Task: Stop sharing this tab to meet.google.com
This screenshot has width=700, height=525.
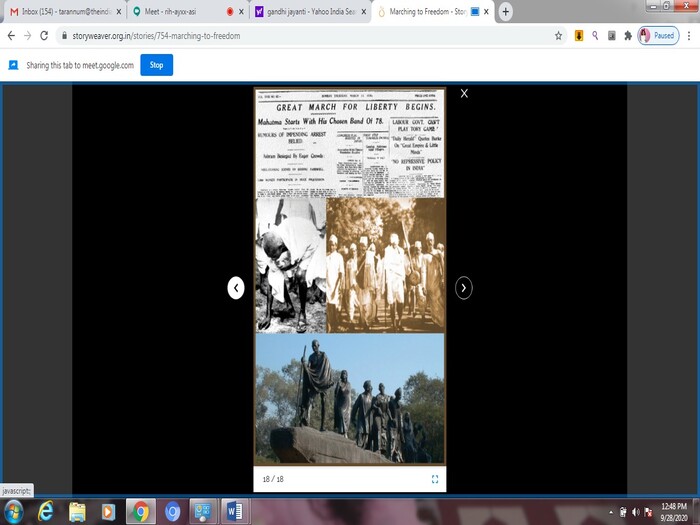Action: [x=156, y=65]
